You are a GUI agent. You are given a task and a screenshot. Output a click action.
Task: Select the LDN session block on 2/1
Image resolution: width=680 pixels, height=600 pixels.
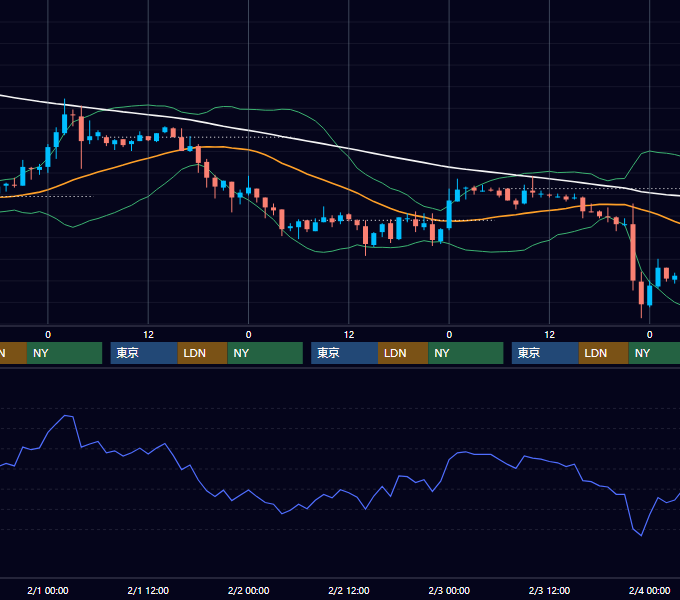click(203, 353)
